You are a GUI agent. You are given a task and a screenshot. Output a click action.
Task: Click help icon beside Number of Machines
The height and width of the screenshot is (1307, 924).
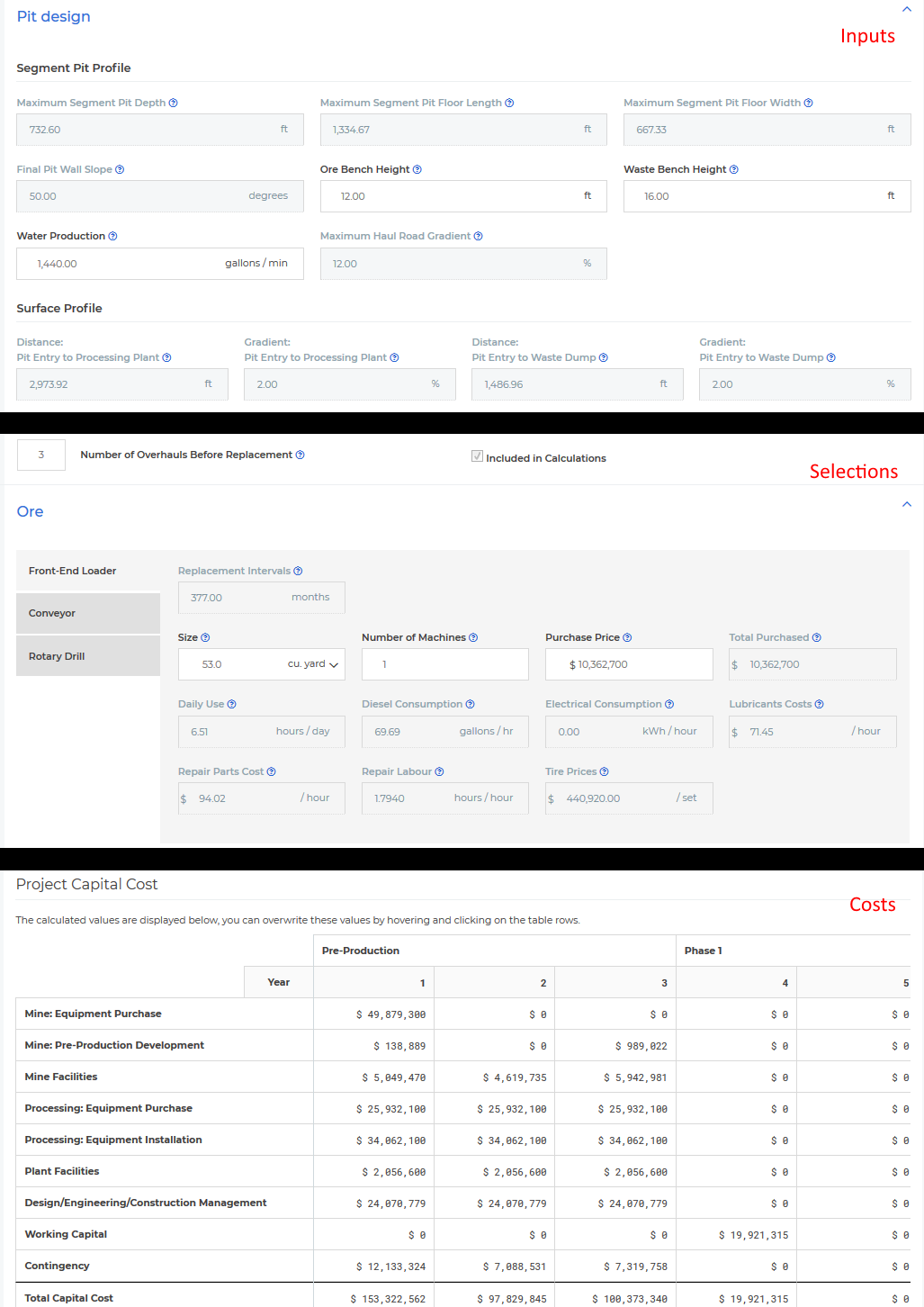[x=473, y=638]
